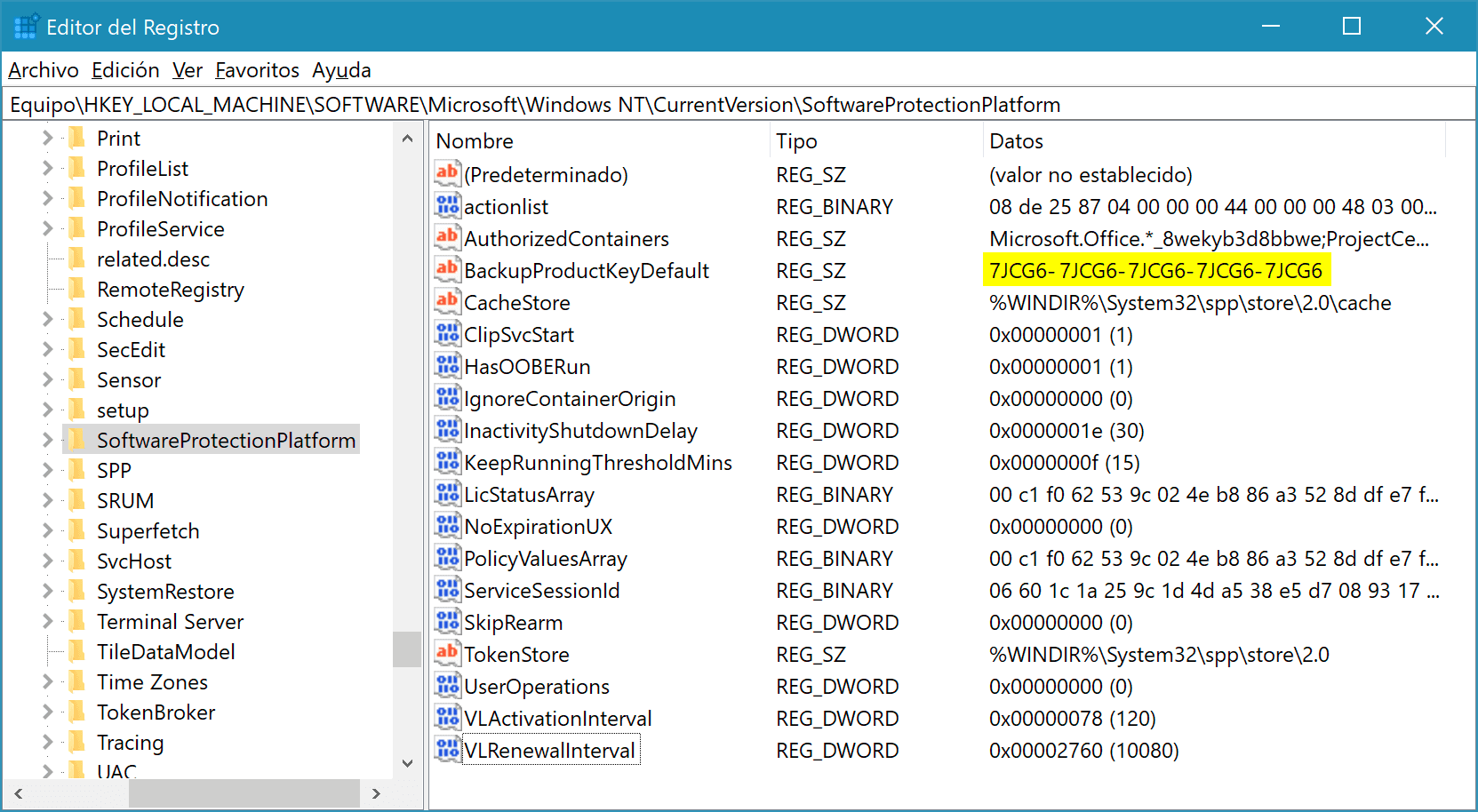This screenshot has height=812, width=1478.
Task: Select the SystemRestore tree key
Action: coord(165,591)
